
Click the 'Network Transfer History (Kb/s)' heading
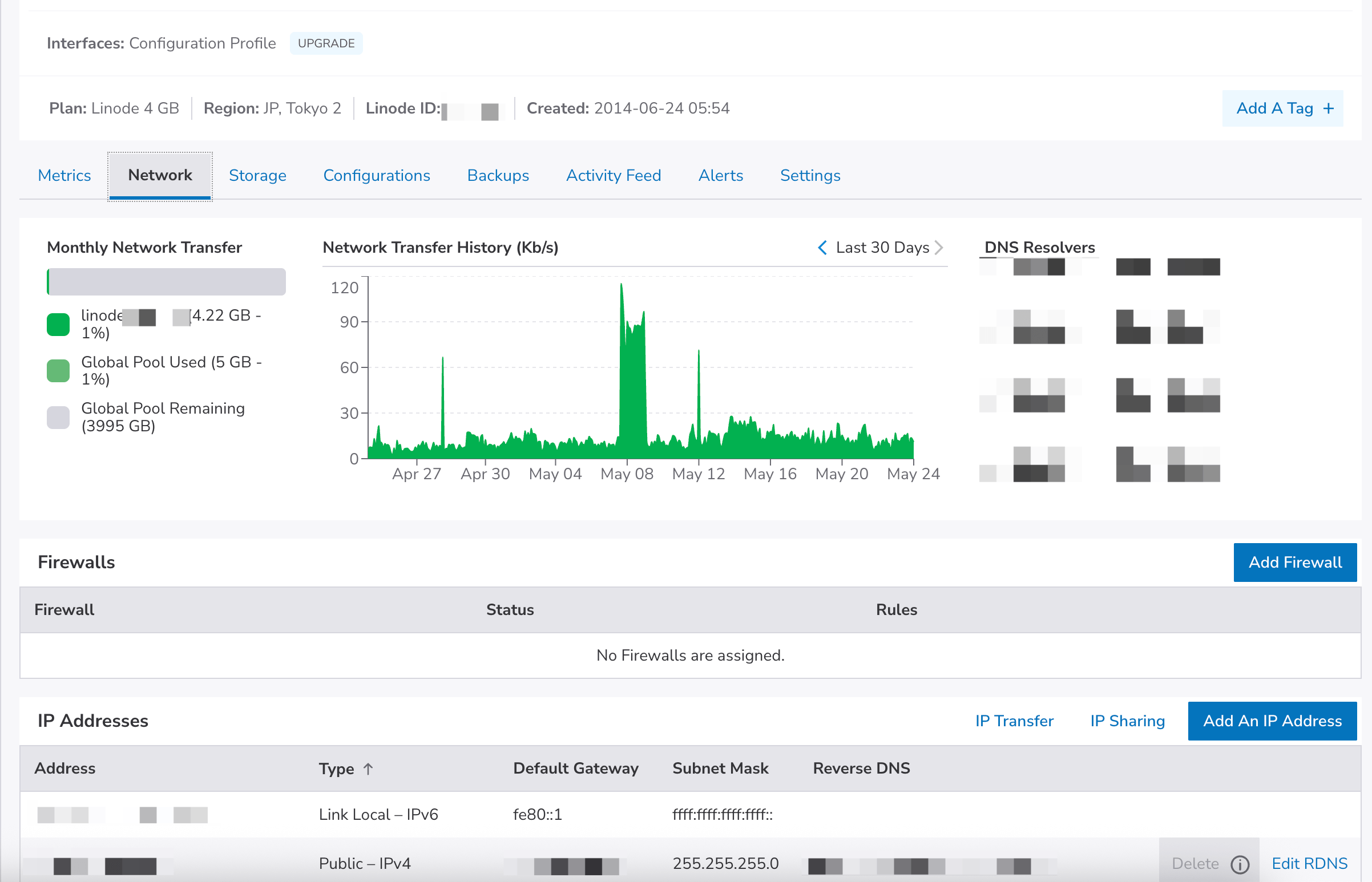tap(440, 248)
